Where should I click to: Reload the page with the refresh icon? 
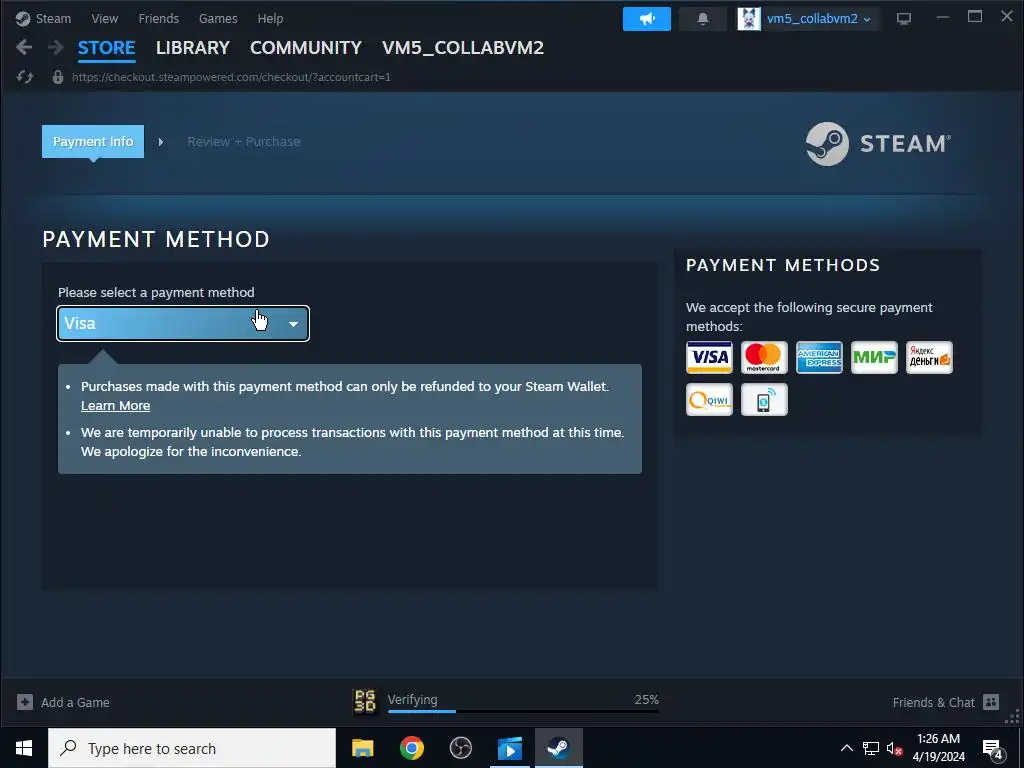[25, 77]
